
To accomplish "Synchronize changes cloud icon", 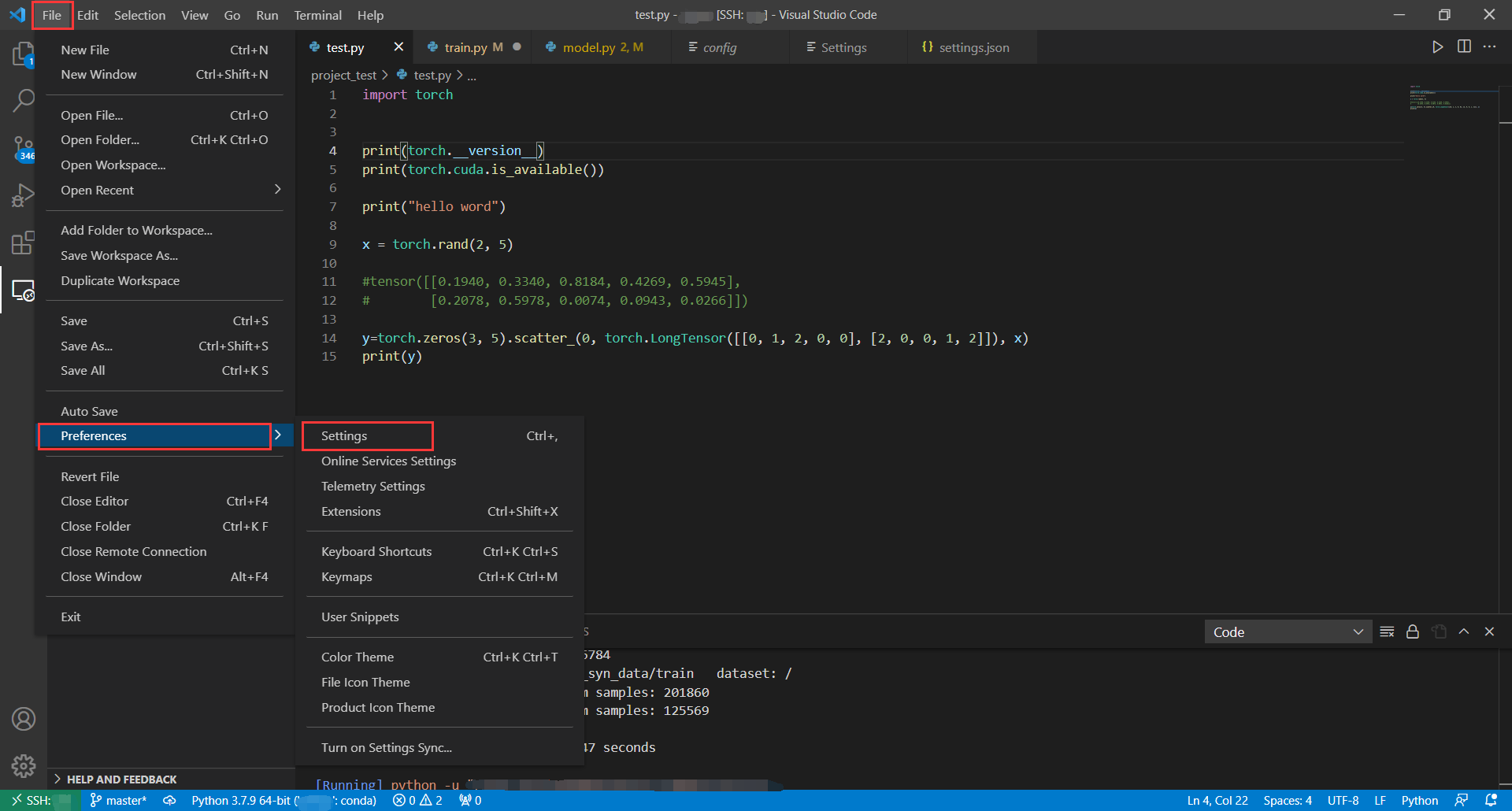I will [169, 800].
